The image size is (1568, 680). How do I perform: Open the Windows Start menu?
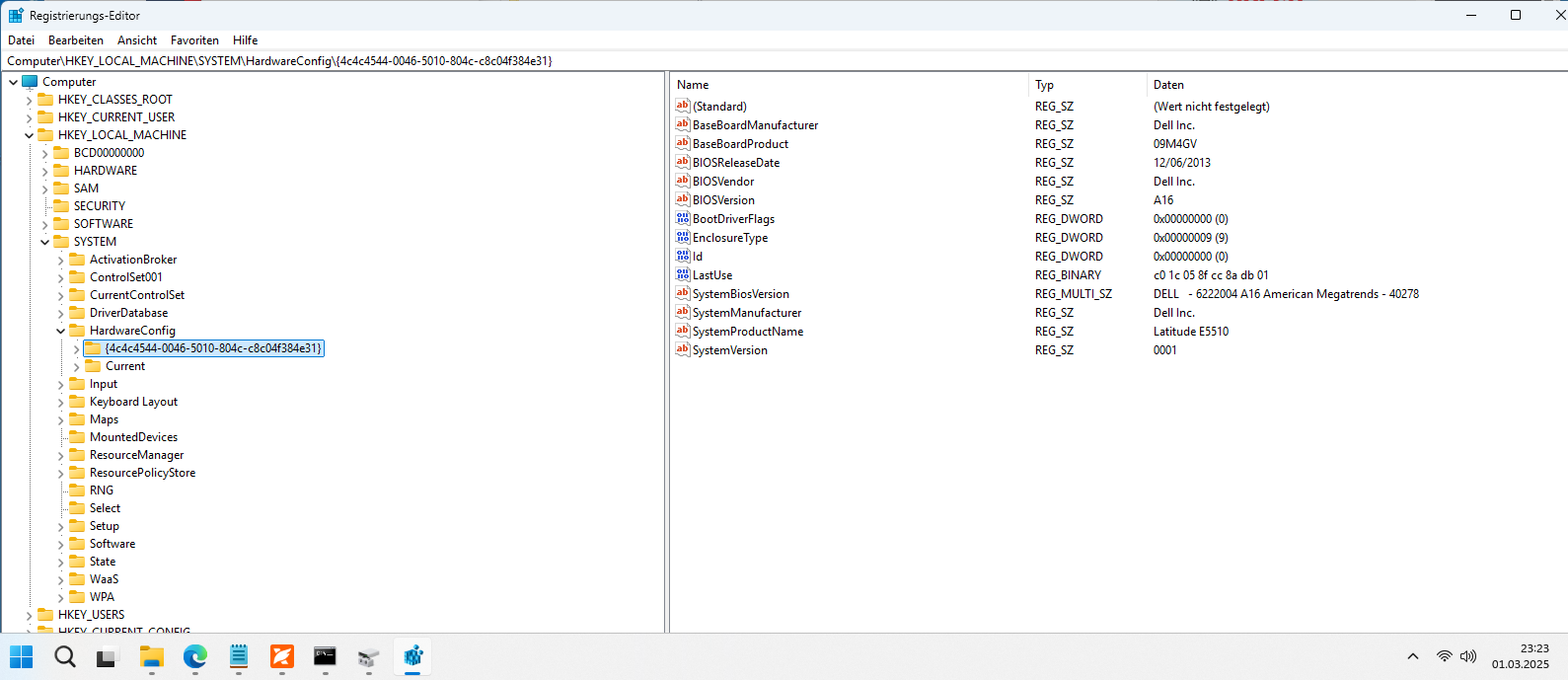click(21, 656)
